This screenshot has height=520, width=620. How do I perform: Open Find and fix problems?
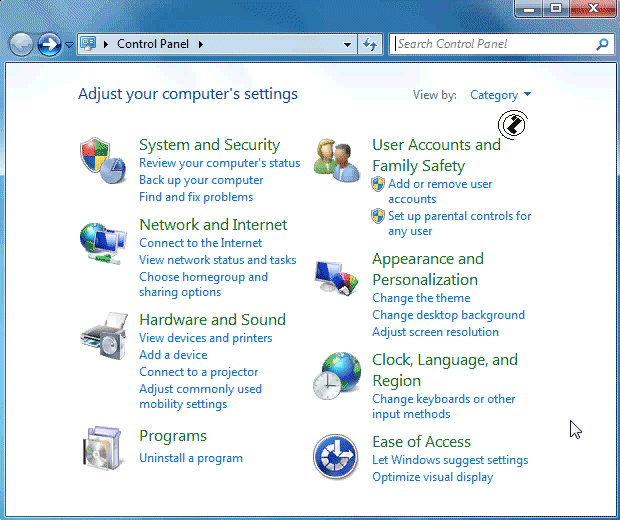coord(196,197)
